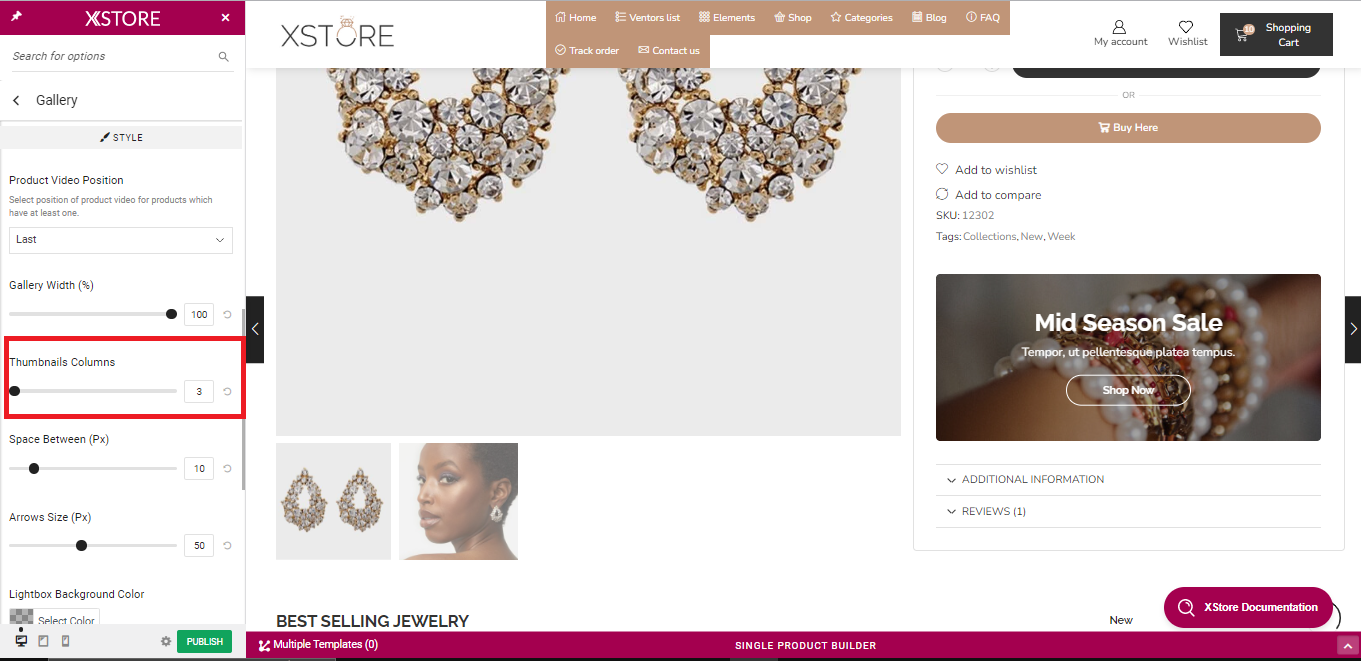1361x661 pixels.
Task: Open My account user icon
Action: point(1120,27)
